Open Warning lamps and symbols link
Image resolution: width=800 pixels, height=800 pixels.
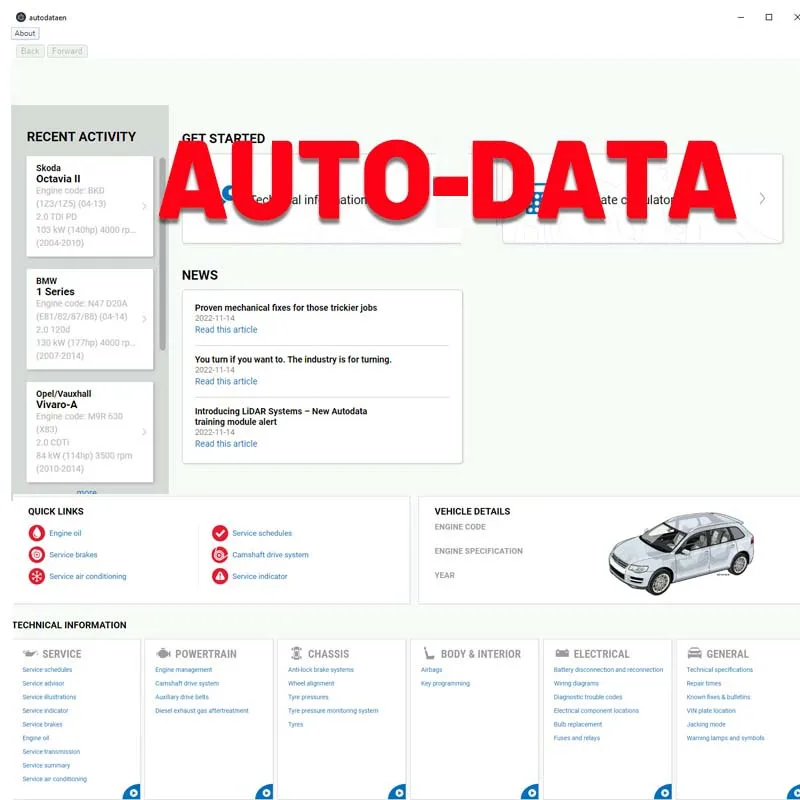(x=726, y=738)
